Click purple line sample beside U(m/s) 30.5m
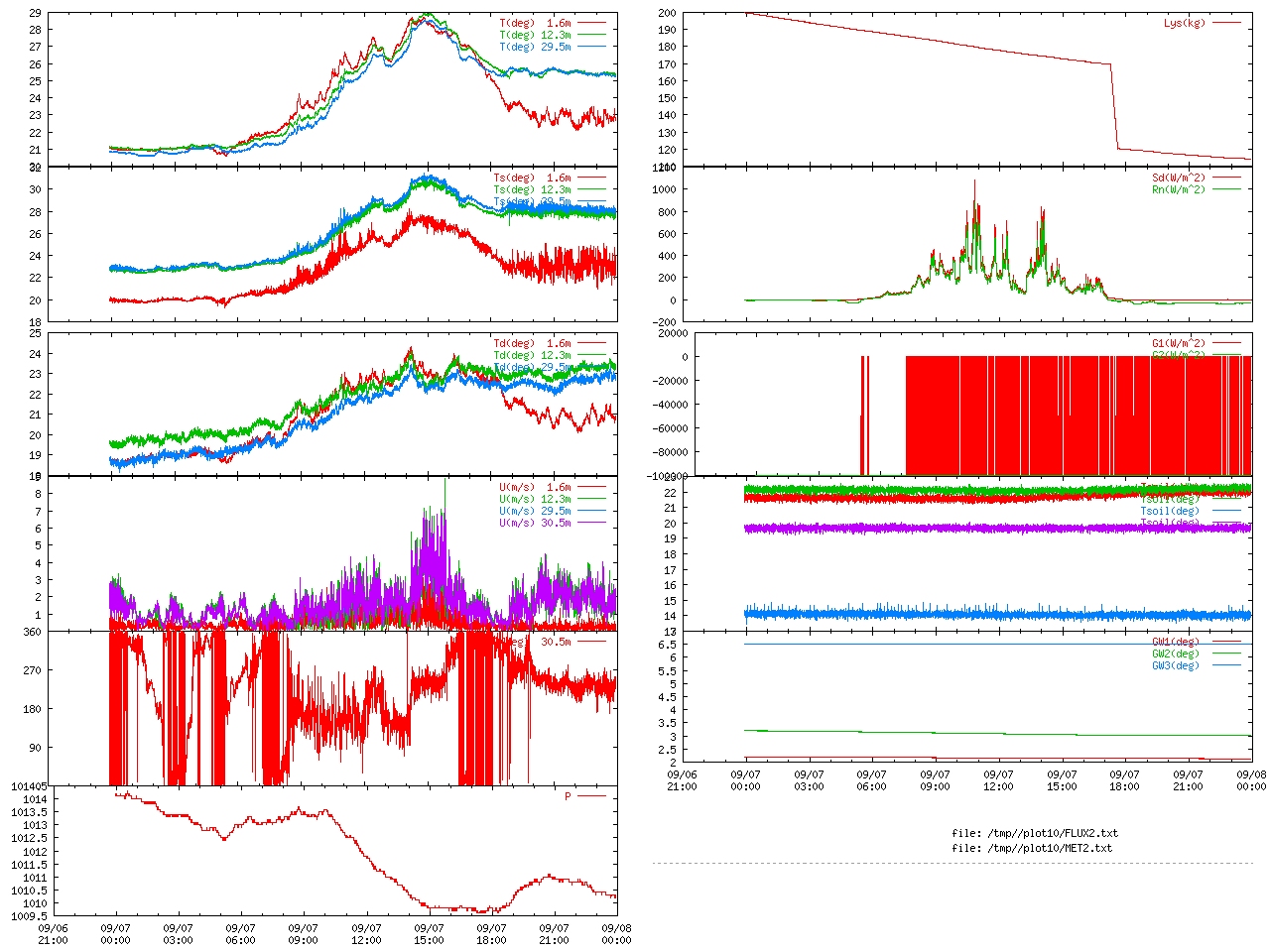The height and width of the screenshot is (952, 1270). (x=591, y=523)
